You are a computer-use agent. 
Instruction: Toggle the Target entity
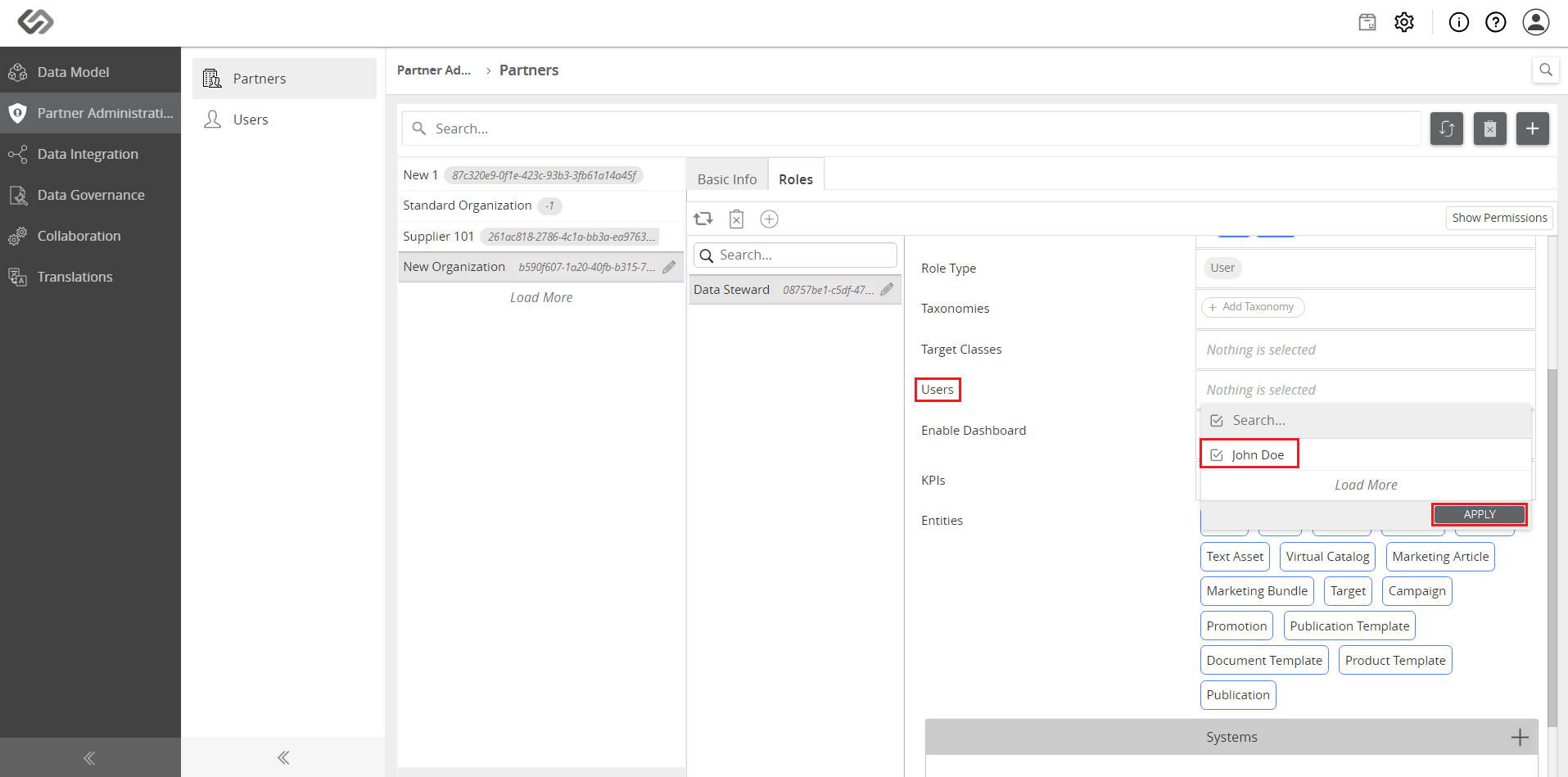(1348, 591)
